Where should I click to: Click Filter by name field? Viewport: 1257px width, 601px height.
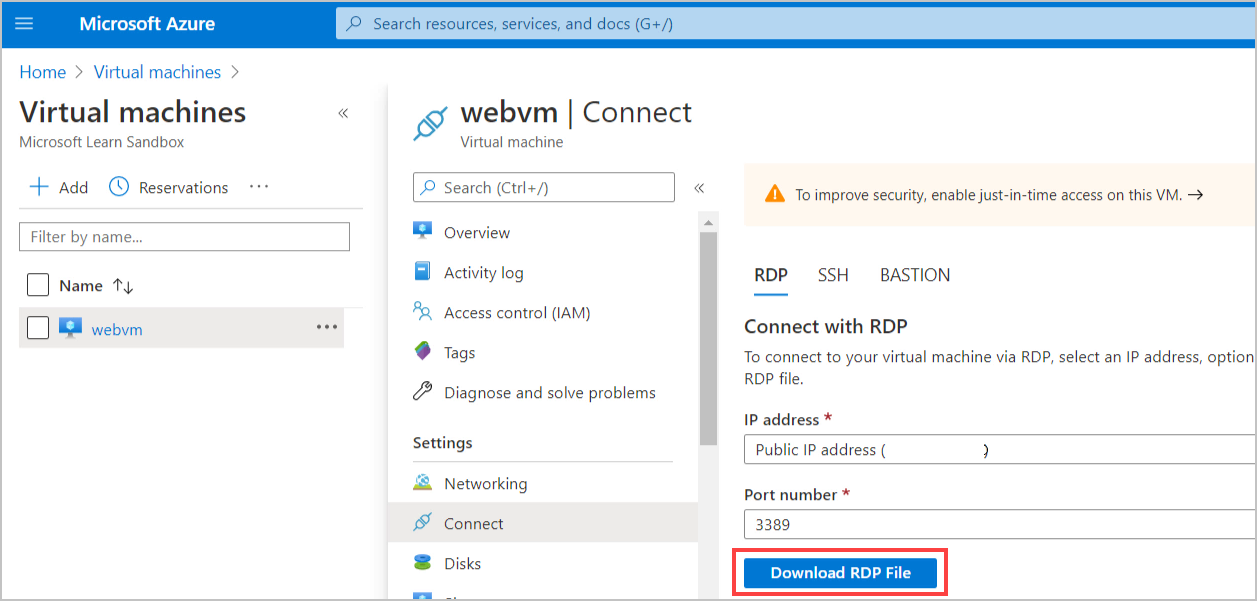[184, 237]
